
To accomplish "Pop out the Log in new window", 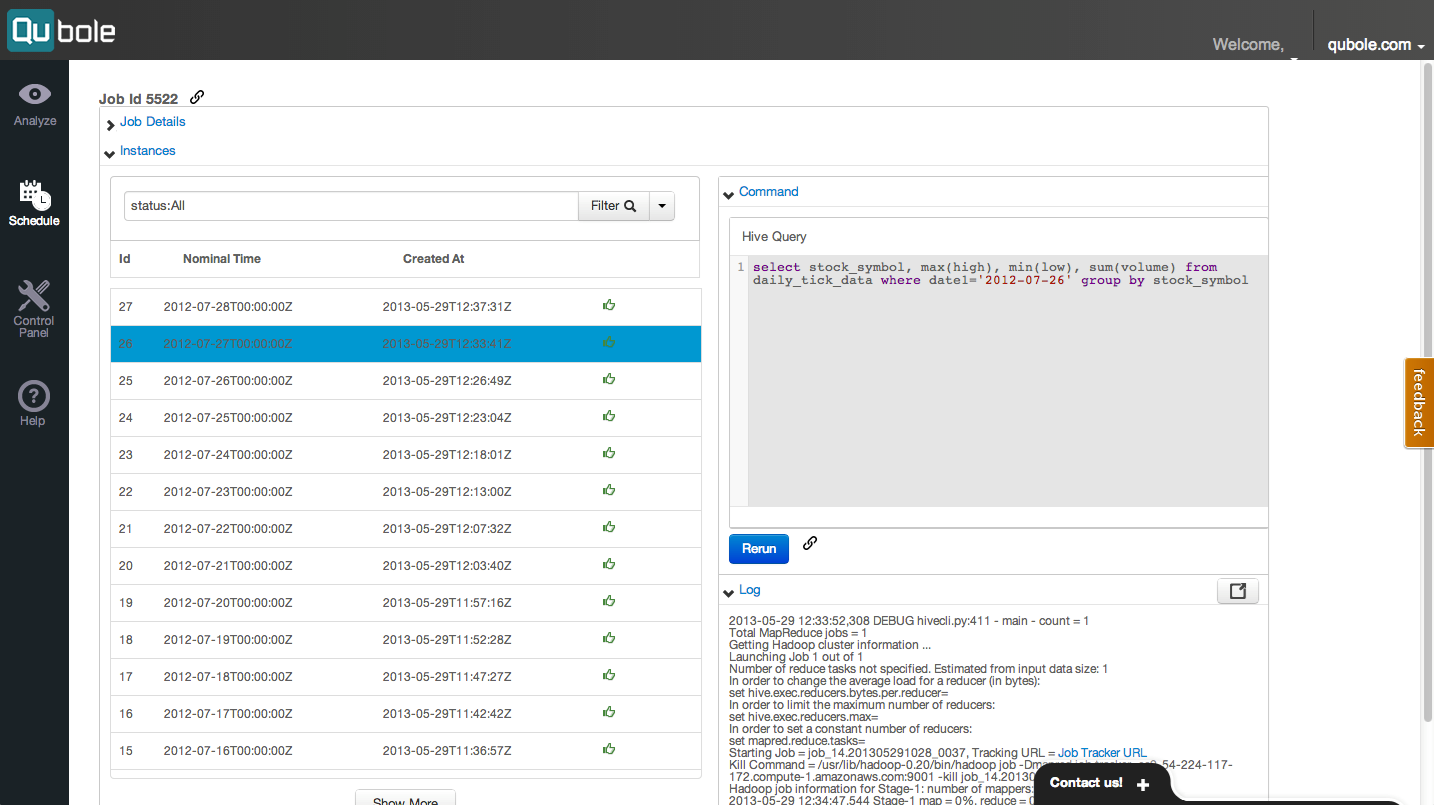I will 1238,591.
